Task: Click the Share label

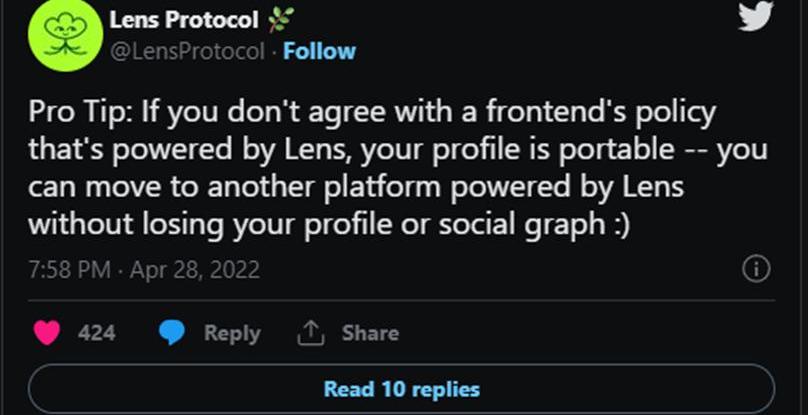Action: point(370,333)
